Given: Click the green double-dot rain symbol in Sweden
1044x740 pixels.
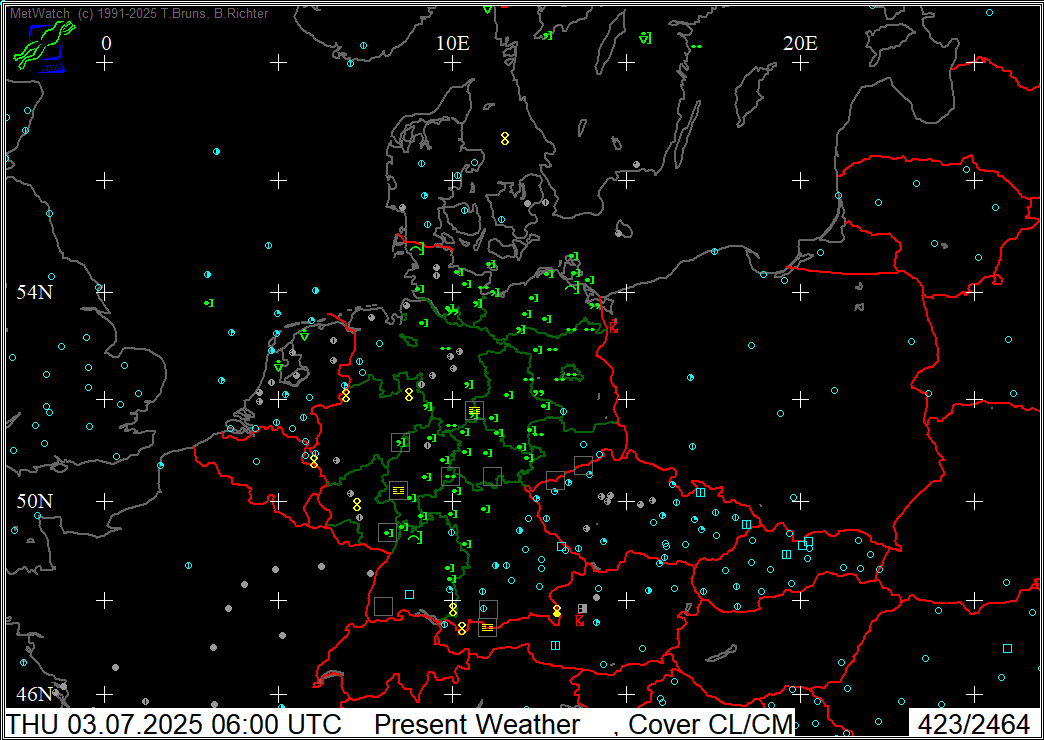Looking at the screenshot, I should pos(696,47).
